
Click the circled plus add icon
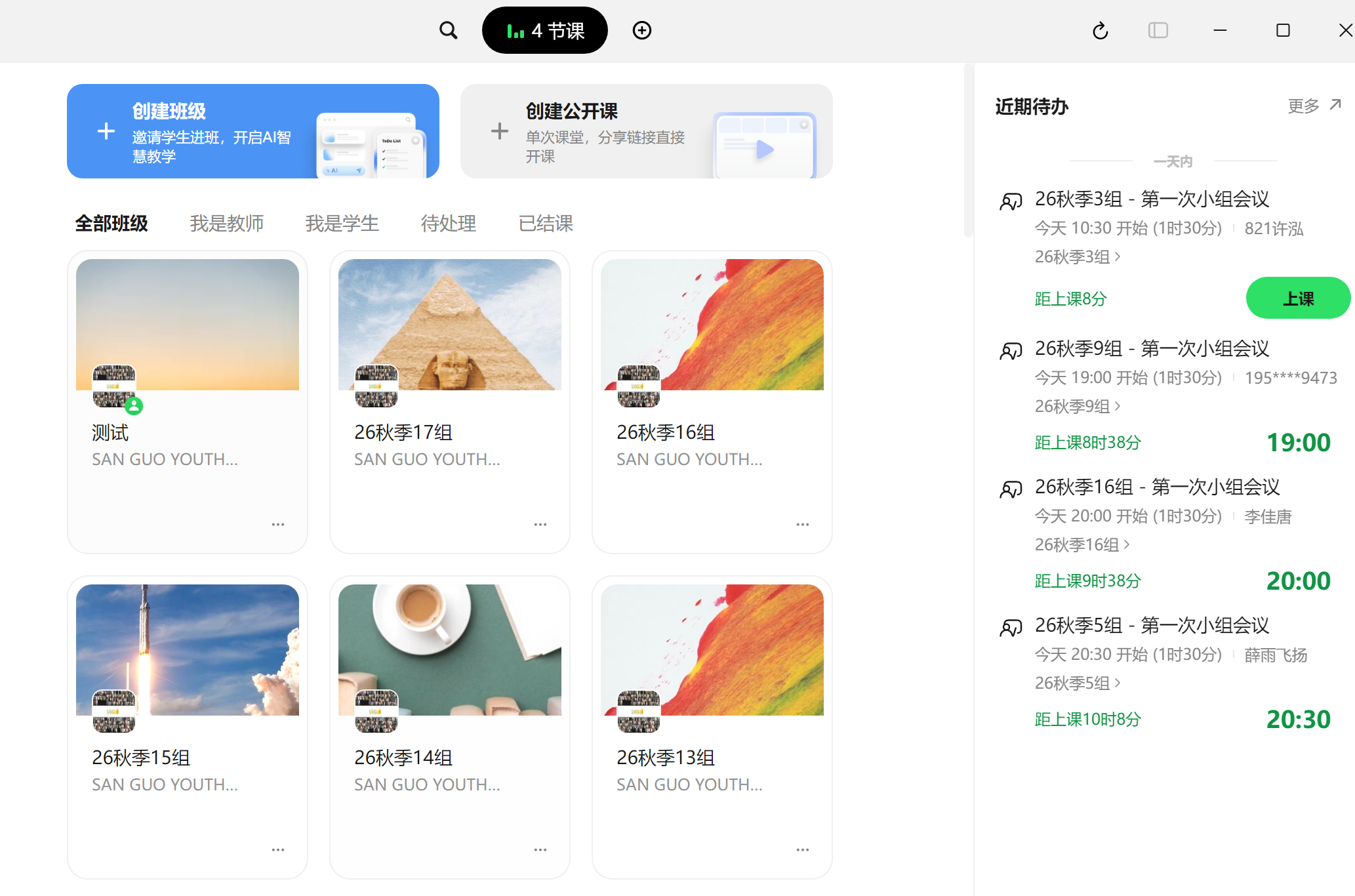641,30
